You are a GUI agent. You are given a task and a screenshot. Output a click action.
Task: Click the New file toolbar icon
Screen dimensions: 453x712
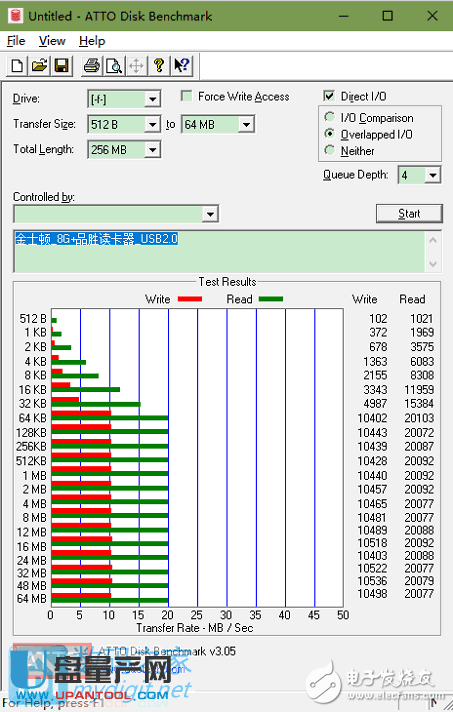pos(17,66)
